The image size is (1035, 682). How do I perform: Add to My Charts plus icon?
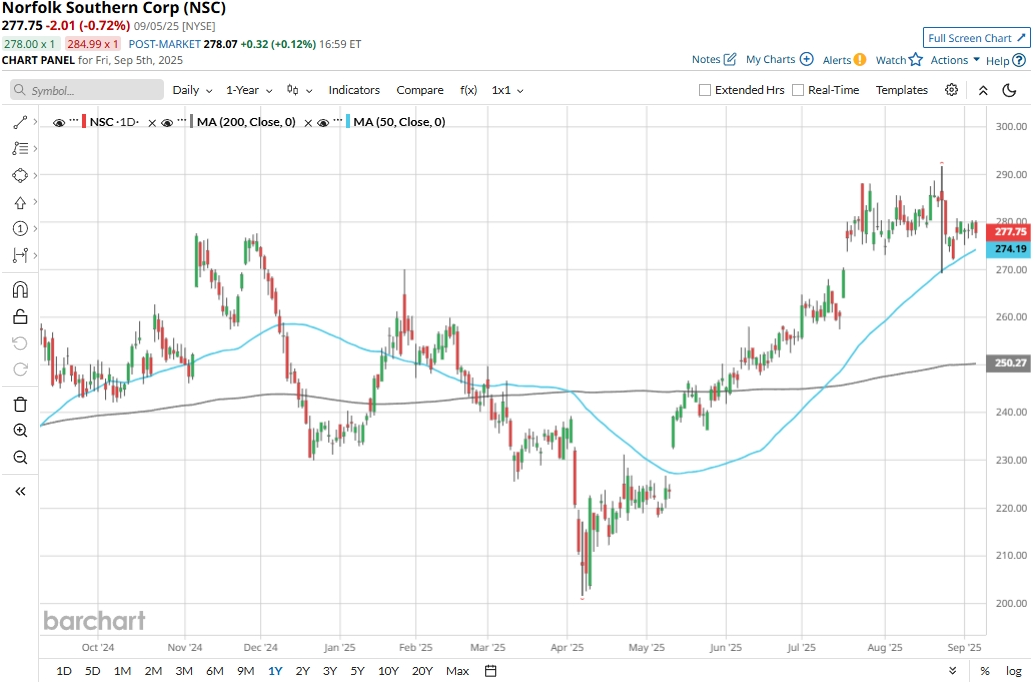click(x=807, y=59)
